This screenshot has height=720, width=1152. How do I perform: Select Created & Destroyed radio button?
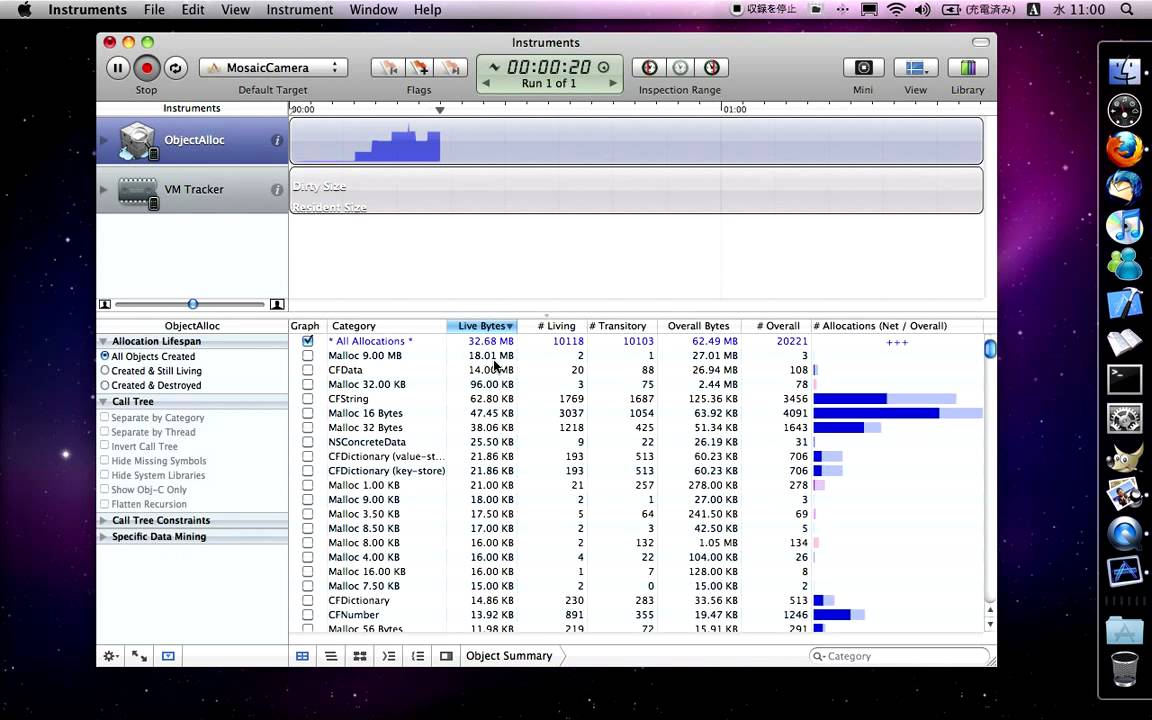pos(105,385)
